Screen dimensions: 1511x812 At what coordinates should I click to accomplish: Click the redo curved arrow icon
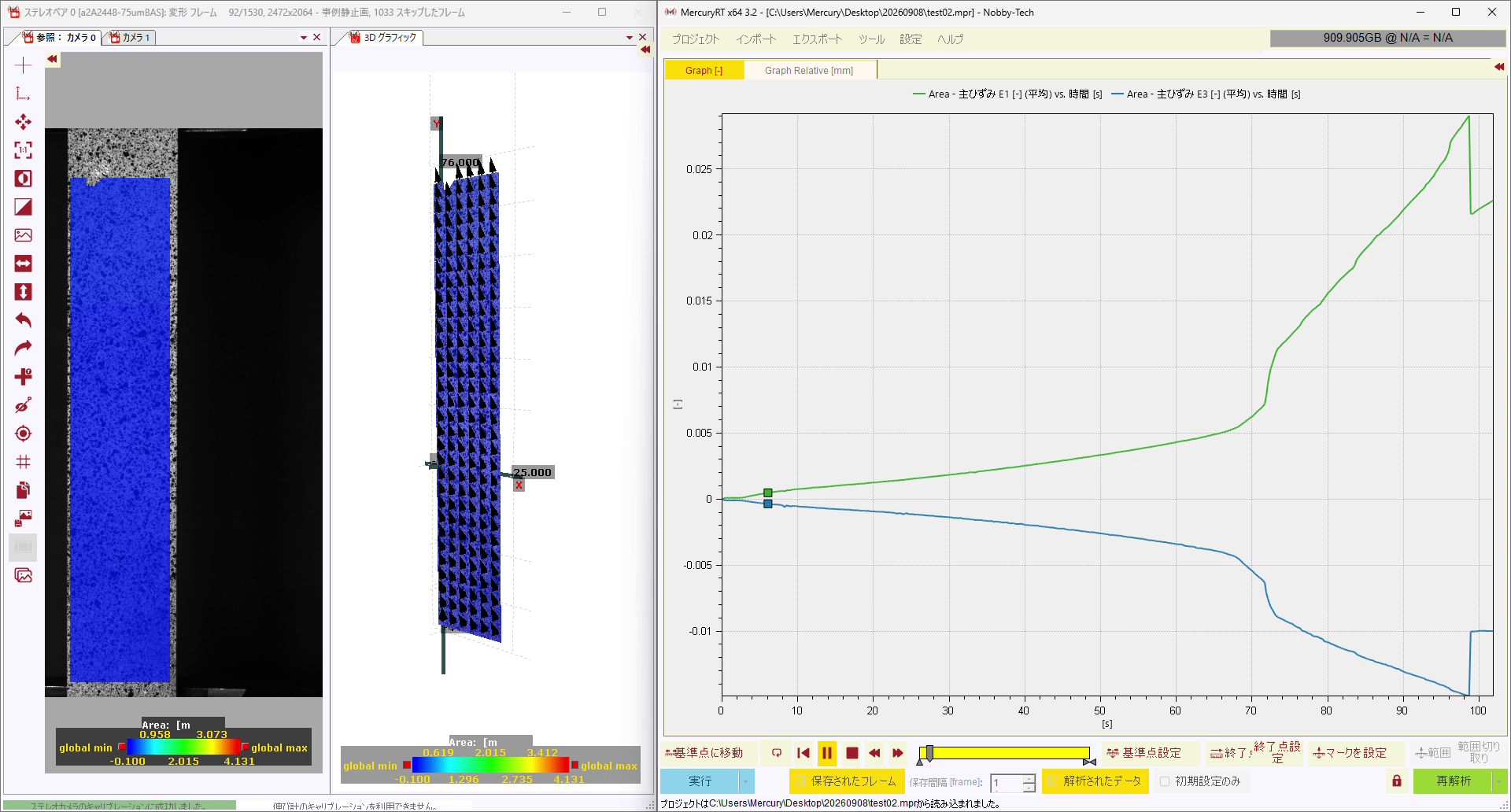[23, 349]
